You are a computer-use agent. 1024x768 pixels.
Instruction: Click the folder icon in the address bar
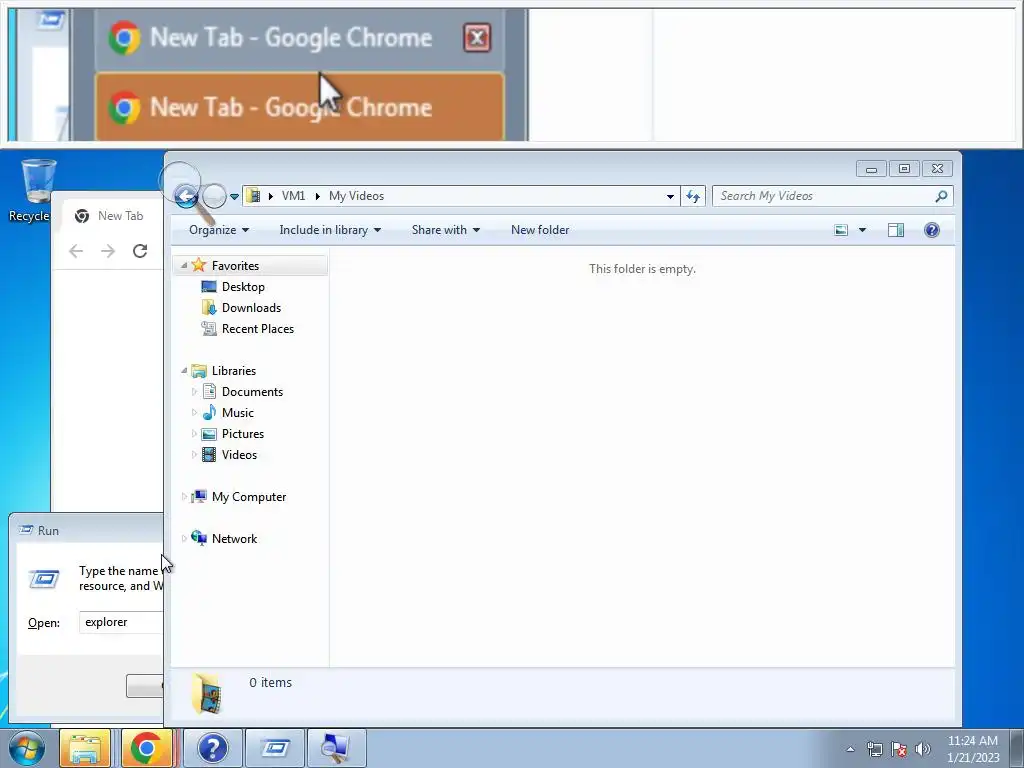(253, 195)
